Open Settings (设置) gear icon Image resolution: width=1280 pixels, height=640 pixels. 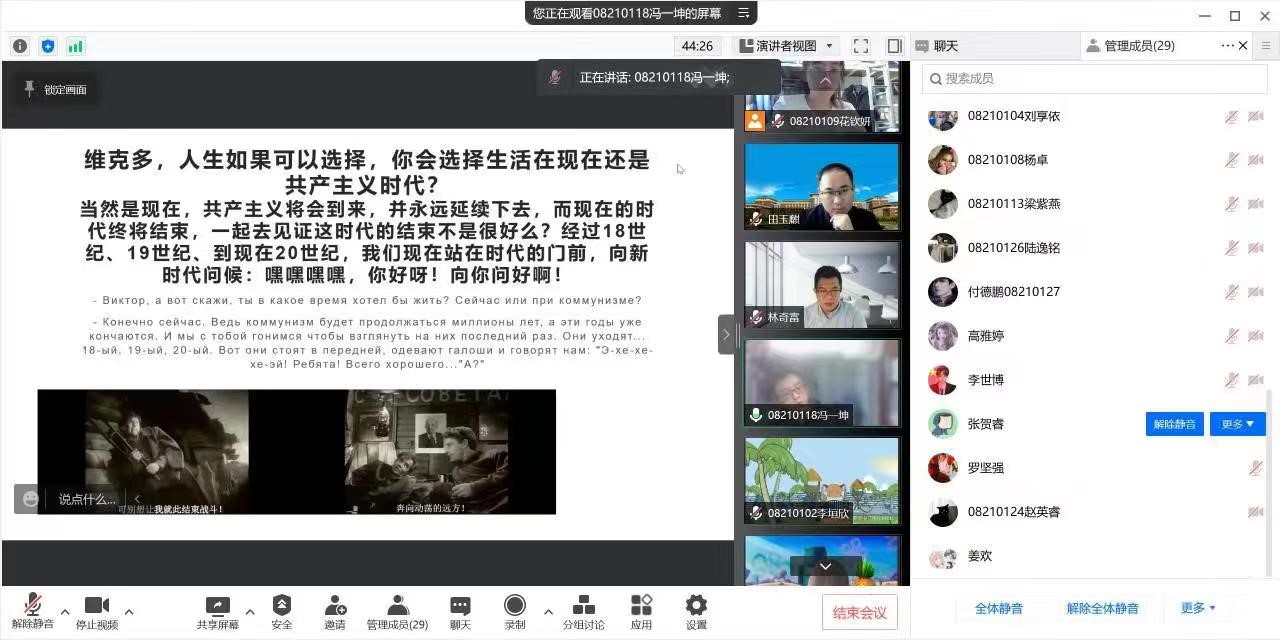pyautogui.click(x=696, y=606)
